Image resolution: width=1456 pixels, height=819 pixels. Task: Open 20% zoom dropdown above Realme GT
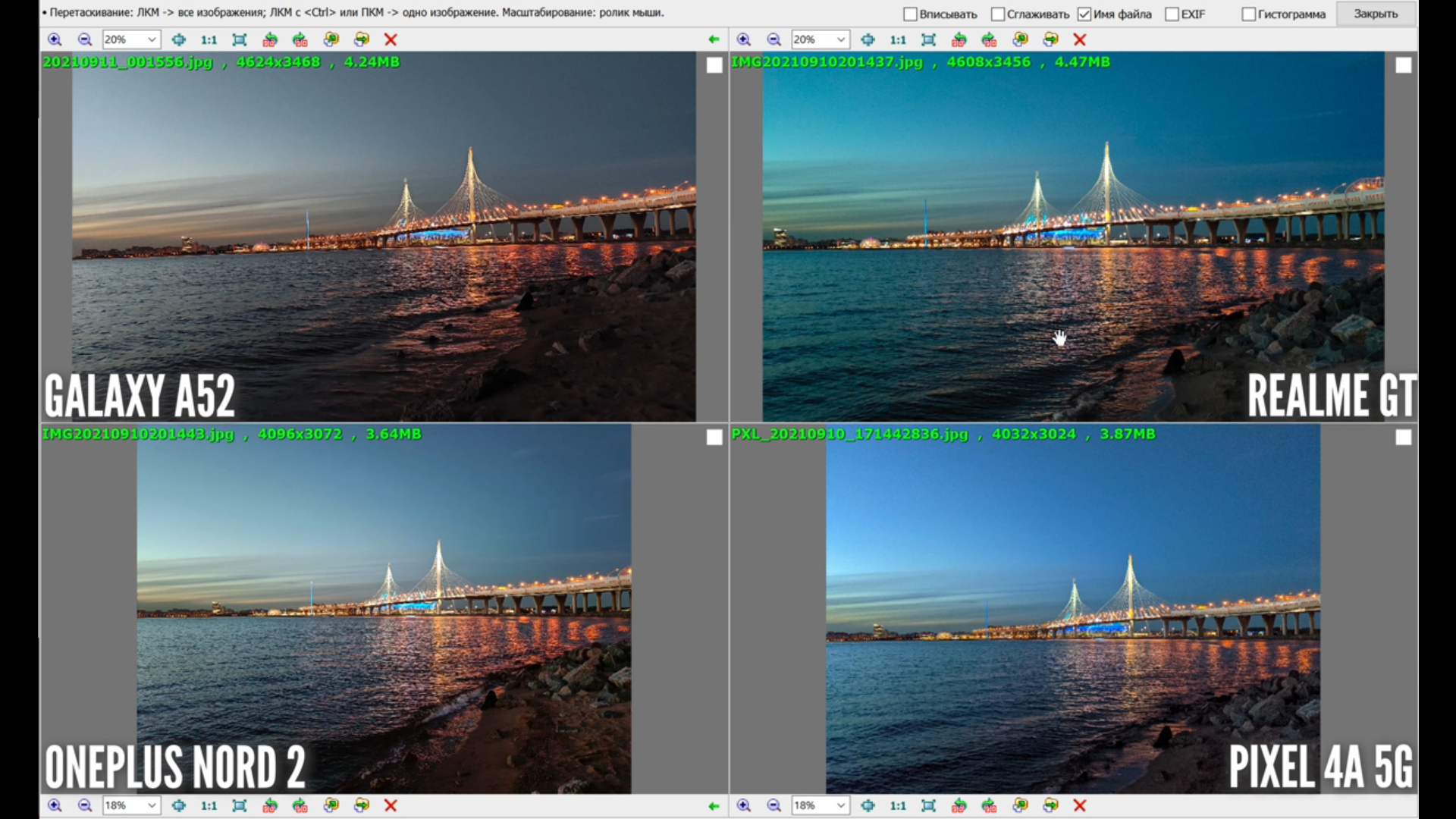click(x=840, y=39)
